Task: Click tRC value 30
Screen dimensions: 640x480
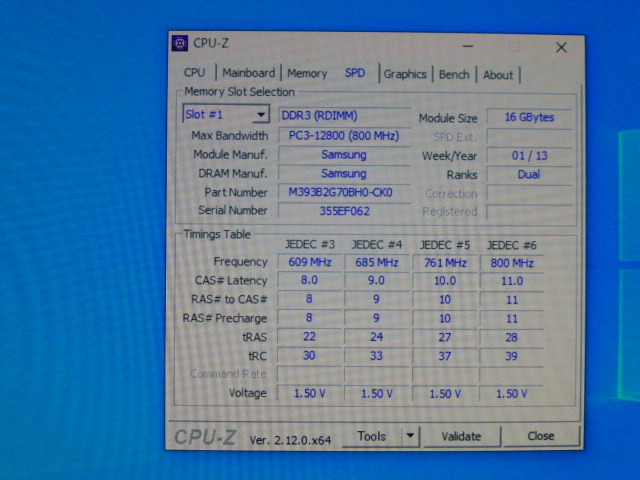Action: coord(309,355)
